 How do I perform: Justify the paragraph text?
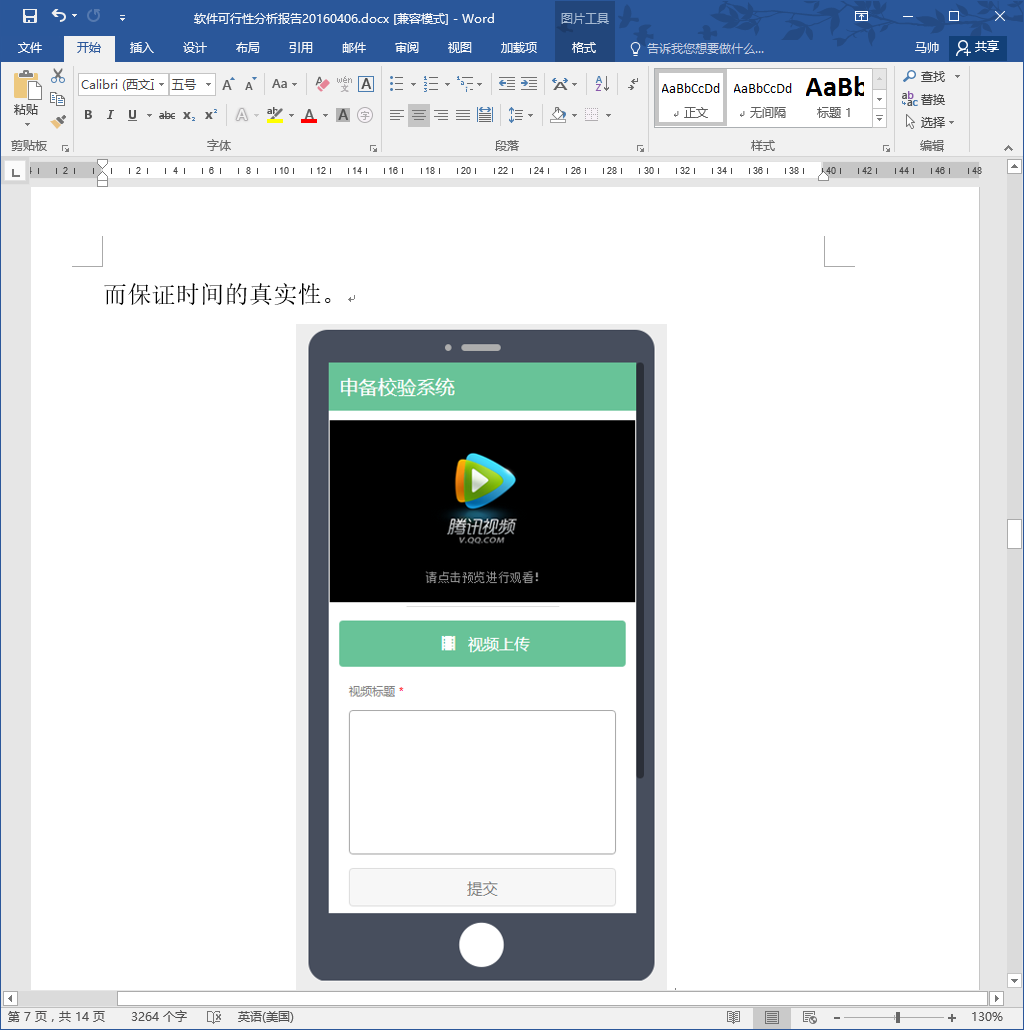(463, 116)
